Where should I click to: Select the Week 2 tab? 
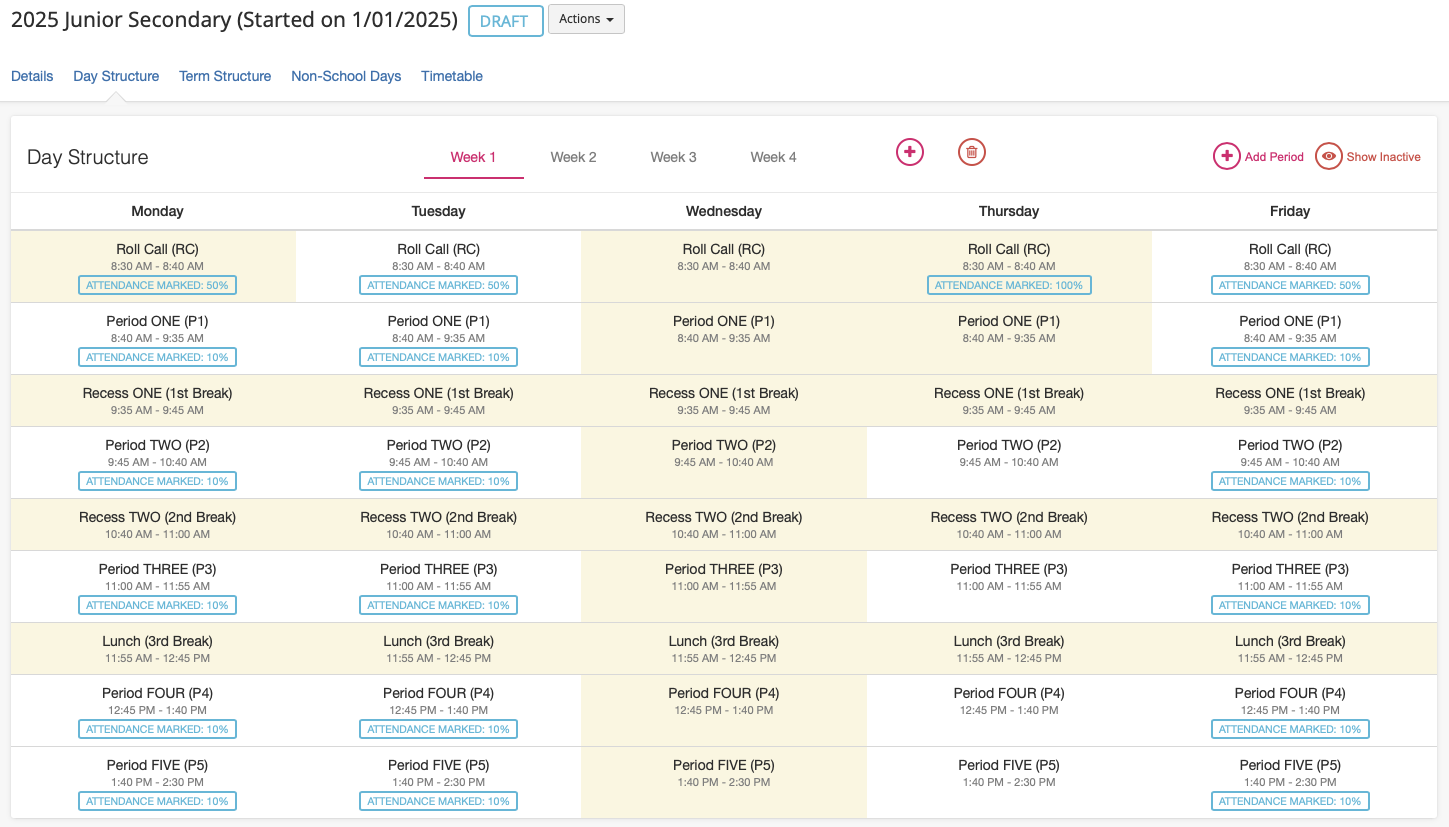[x=573, y=157]
